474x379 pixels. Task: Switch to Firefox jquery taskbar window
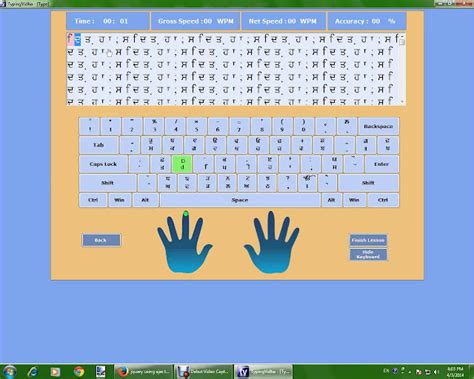(144, 371)
